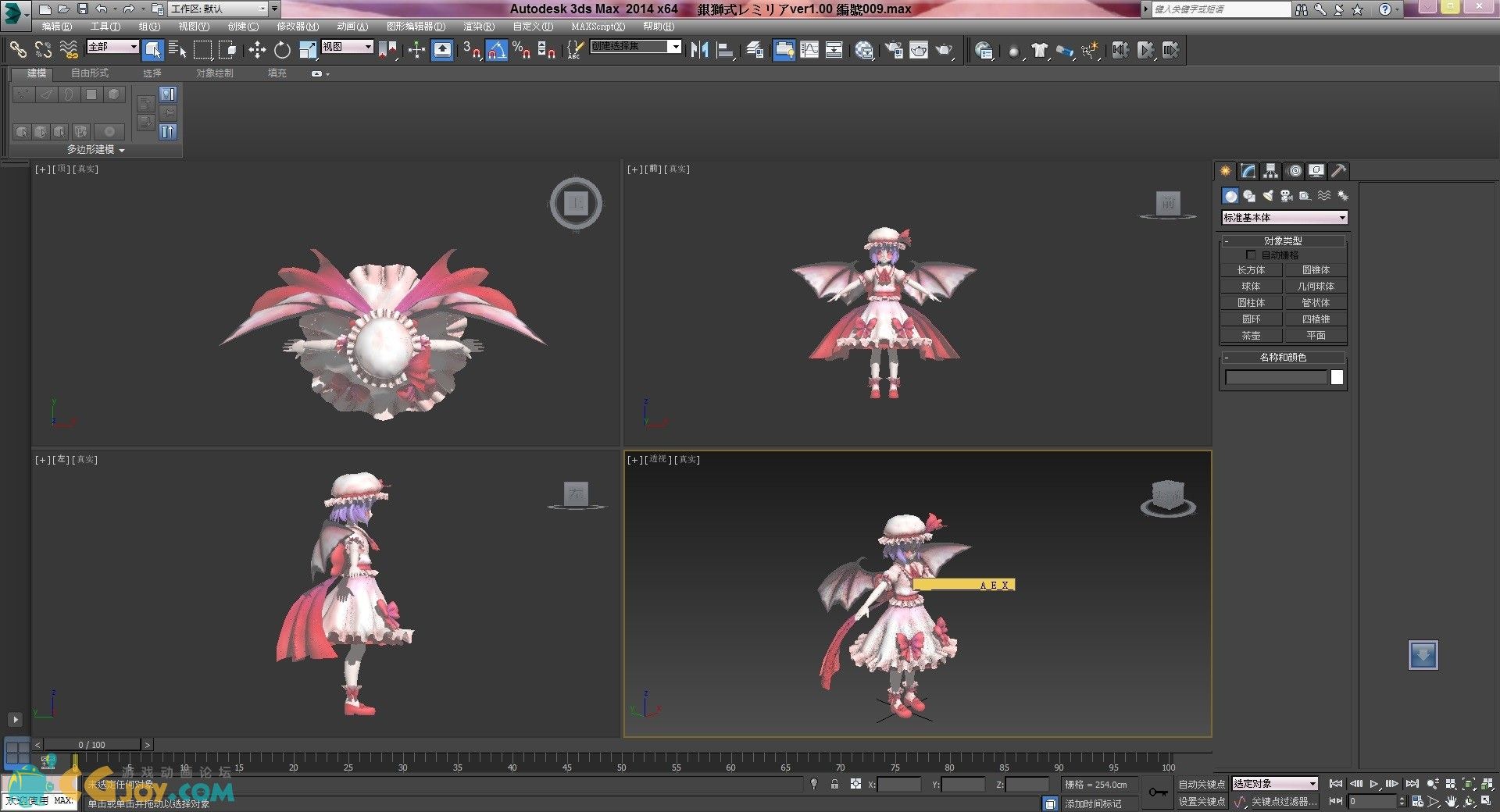
Task: Open Select by Name list icon
Action: point(177,50)
